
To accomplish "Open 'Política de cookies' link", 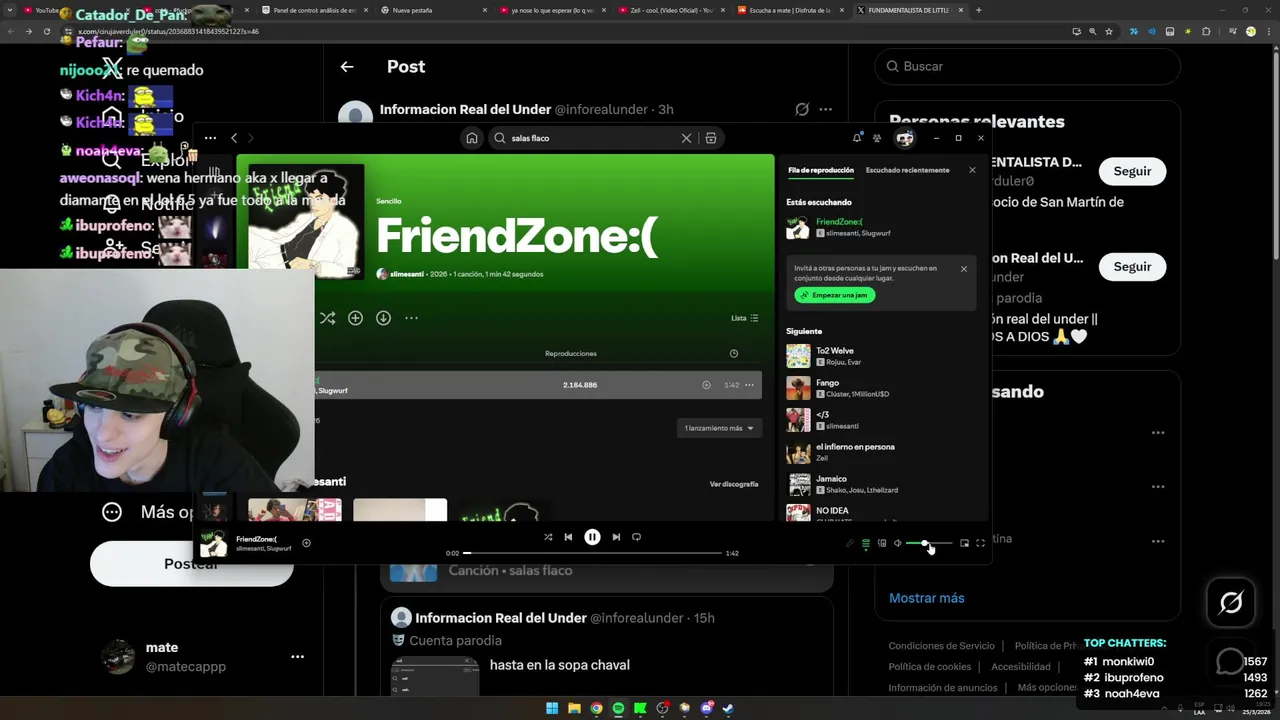I will point(930,667).
